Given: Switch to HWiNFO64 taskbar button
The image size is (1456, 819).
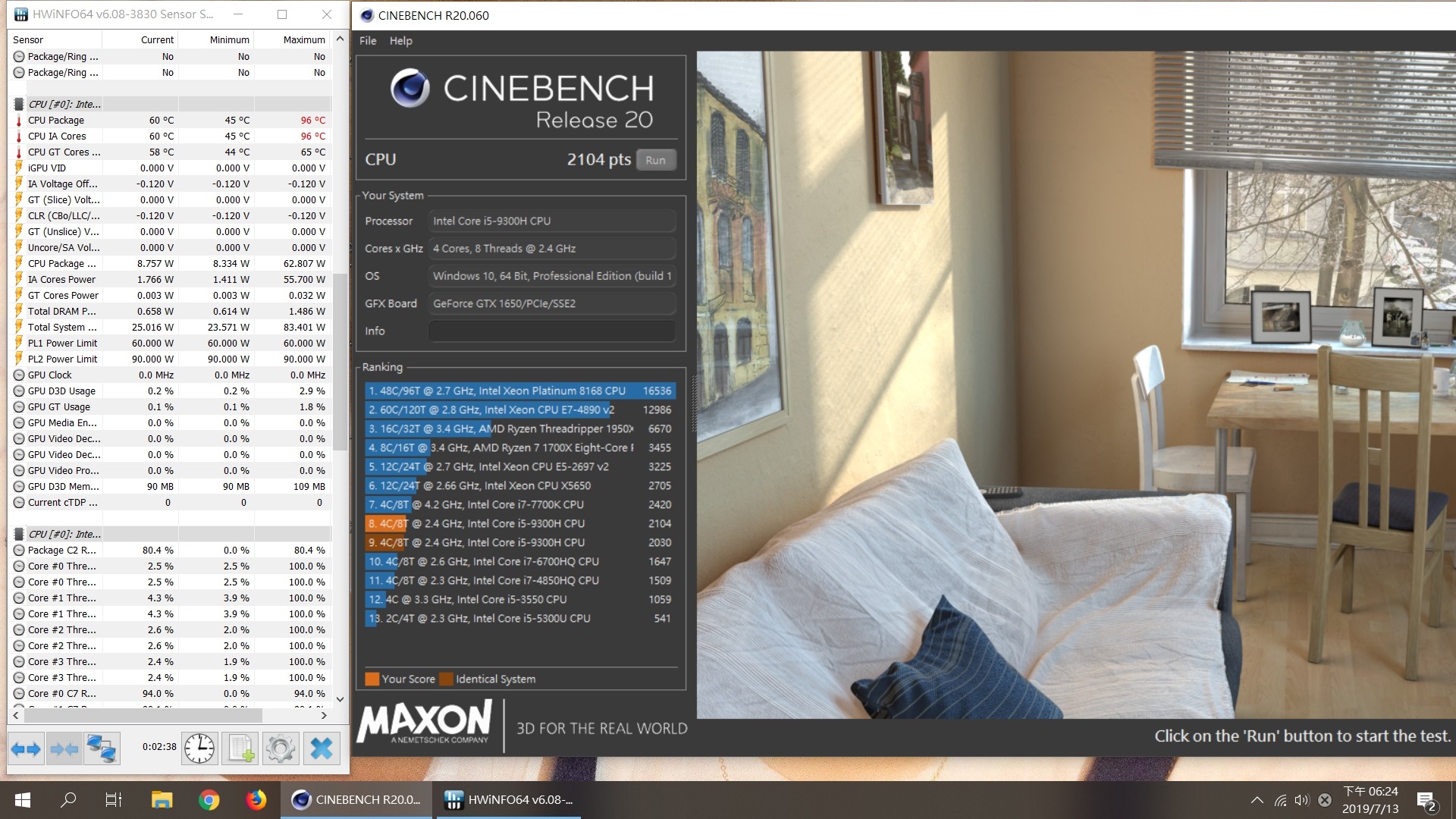Looking at the screenshot, I should [508, 800].
